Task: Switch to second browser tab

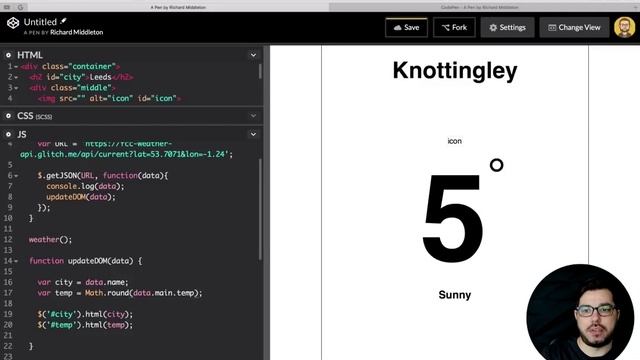Action: (x=480, y=7)
